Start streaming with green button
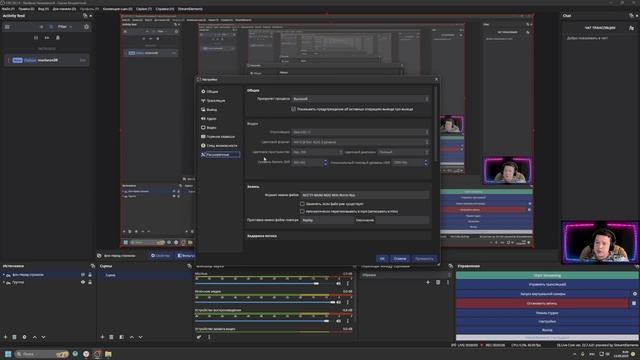This screenshot has width=640, height=360. (547, 276)
